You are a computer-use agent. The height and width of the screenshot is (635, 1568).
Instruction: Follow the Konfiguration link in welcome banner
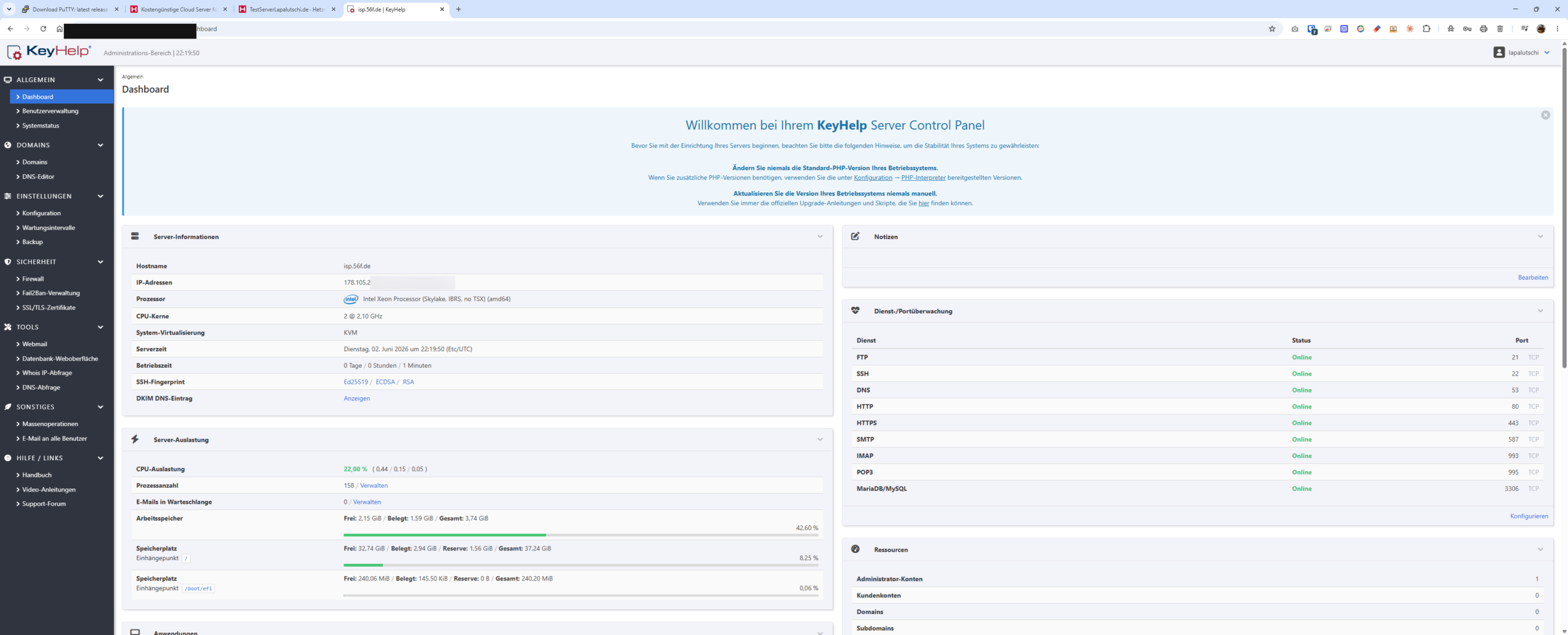873,178
